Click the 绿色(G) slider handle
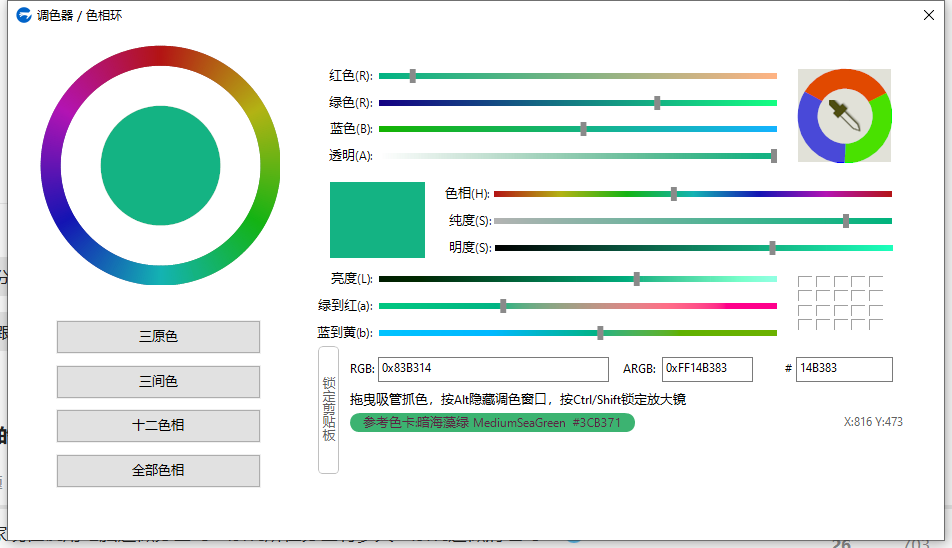This screenshot has width=952, height=548. [x=657, y=103]
